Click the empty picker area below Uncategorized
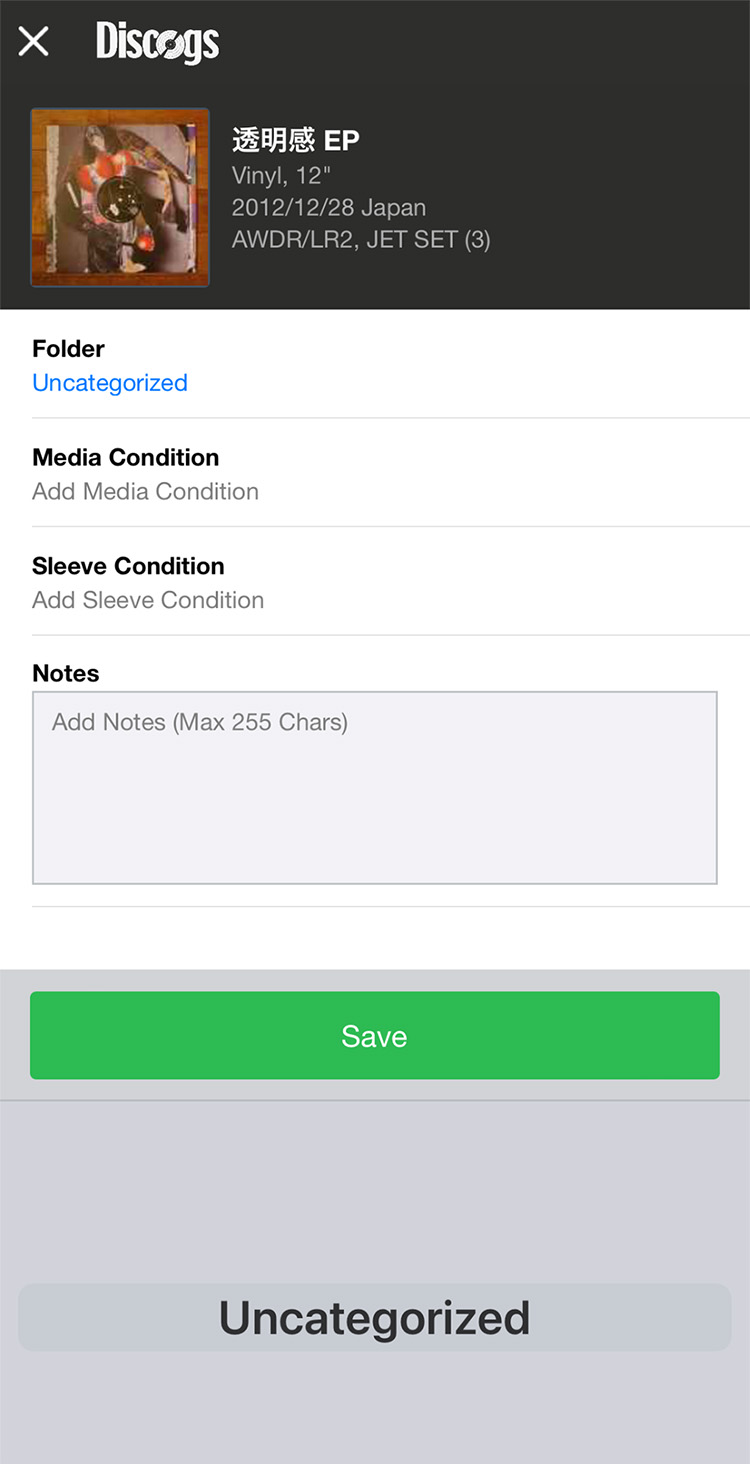Image resolution: width=750 pixels, height=1464 pixels. pyautogui.click(x=375, y=1410)
